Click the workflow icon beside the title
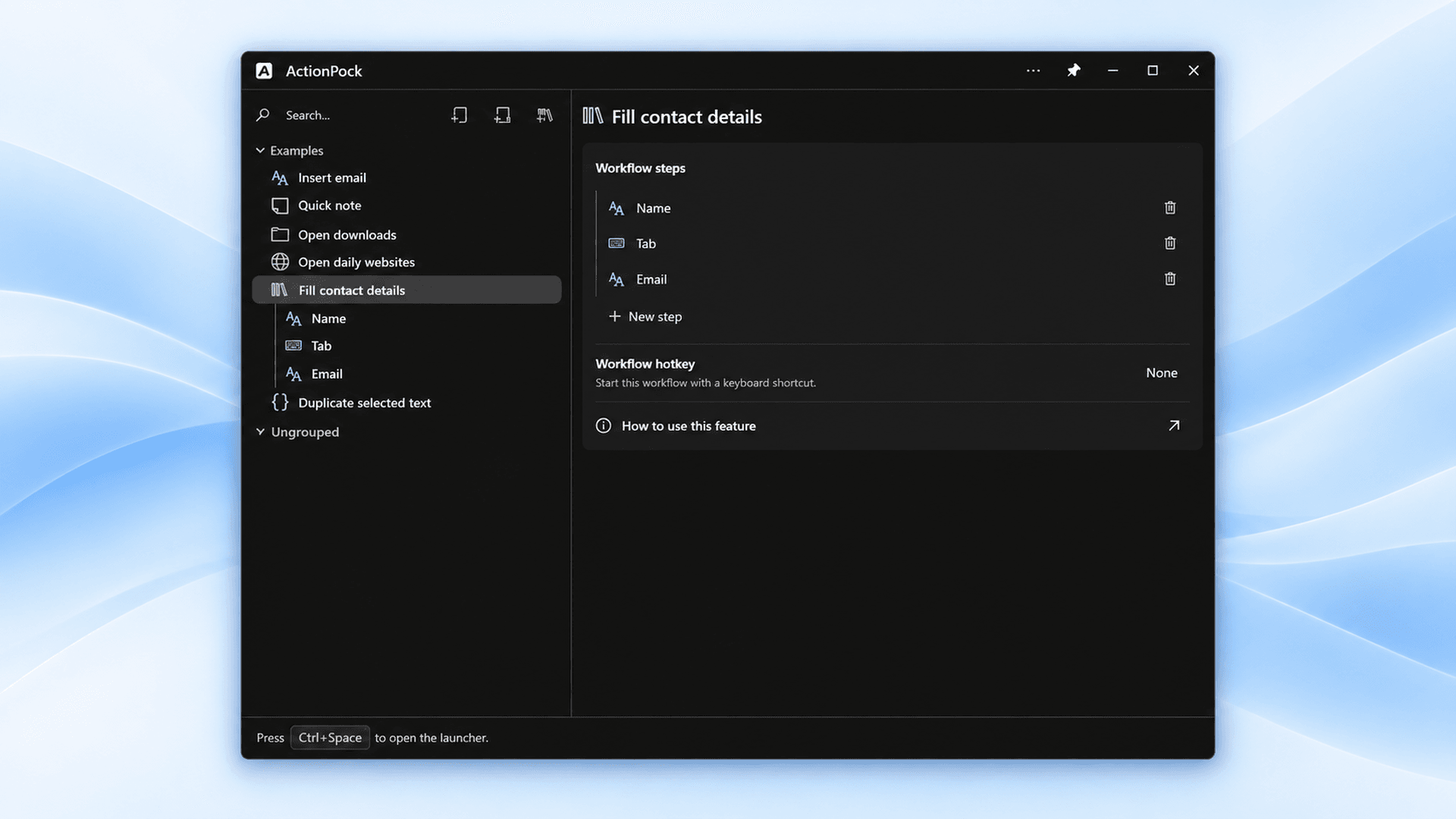Screen dimensions: 1456x819 [593, 116]
